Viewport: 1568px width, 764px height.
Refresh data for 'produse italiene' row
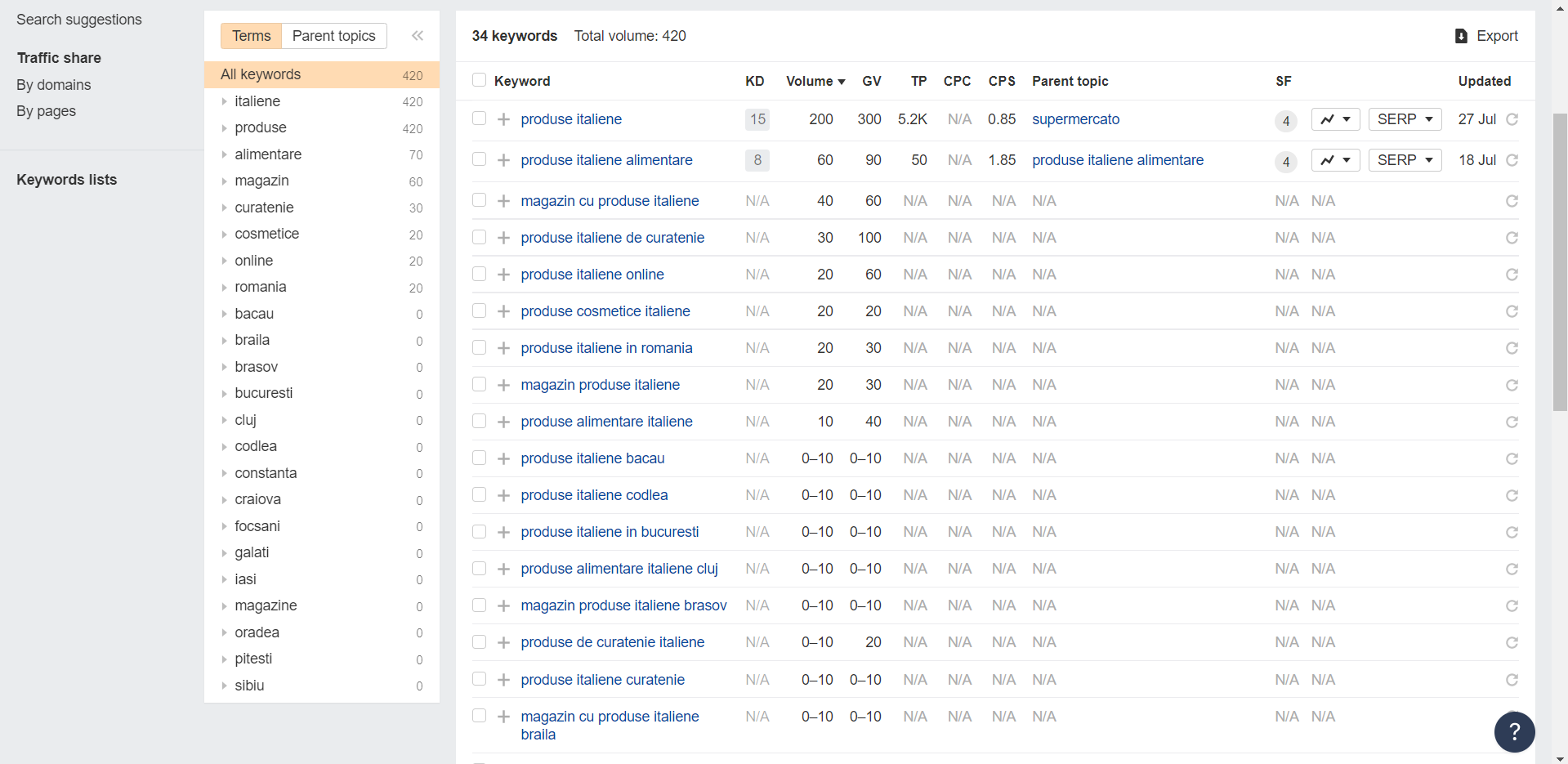tap(1512, 119)
